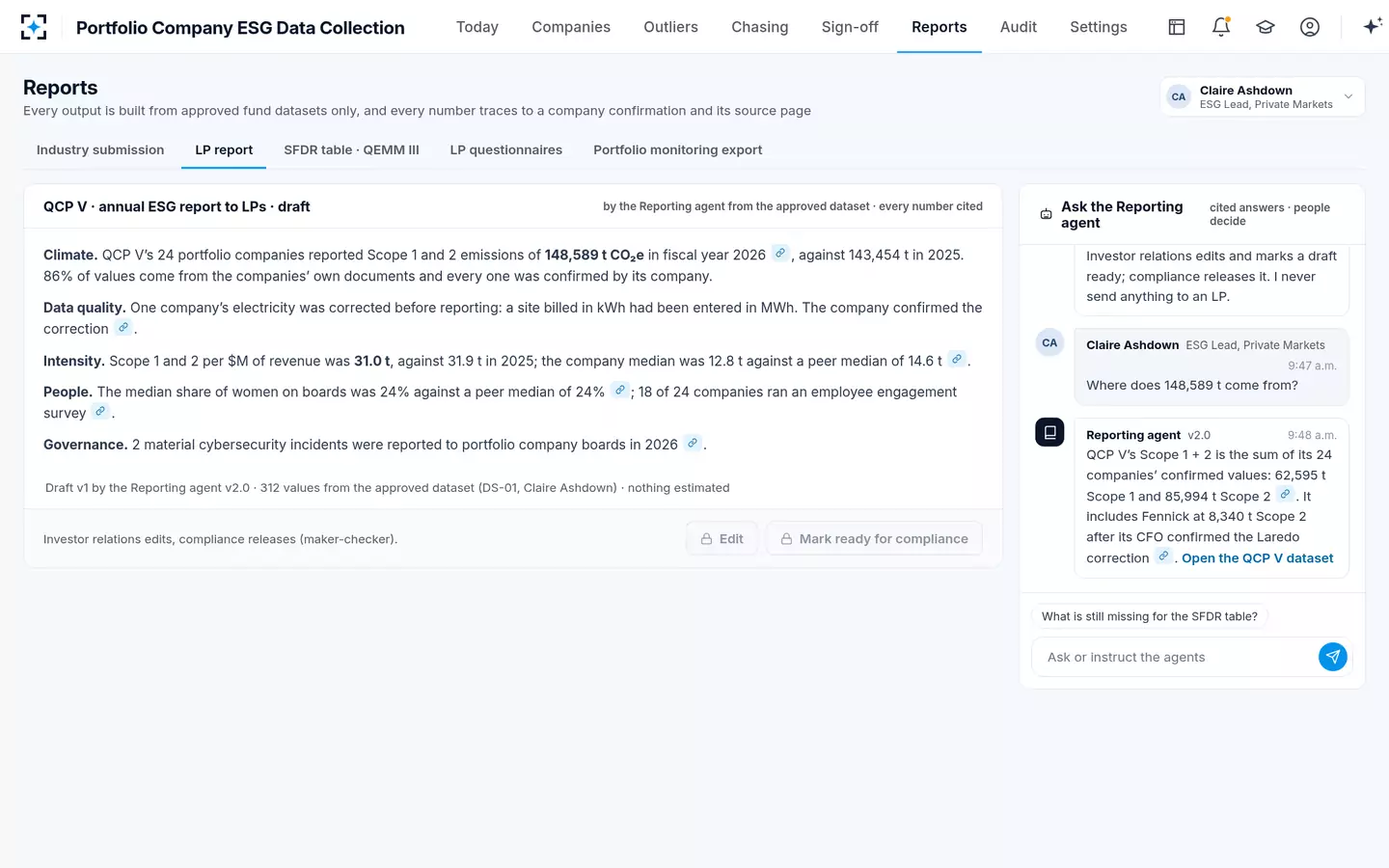Open the user account icon
Screen dimensions: 1389x868
[x=1310, y=27]
